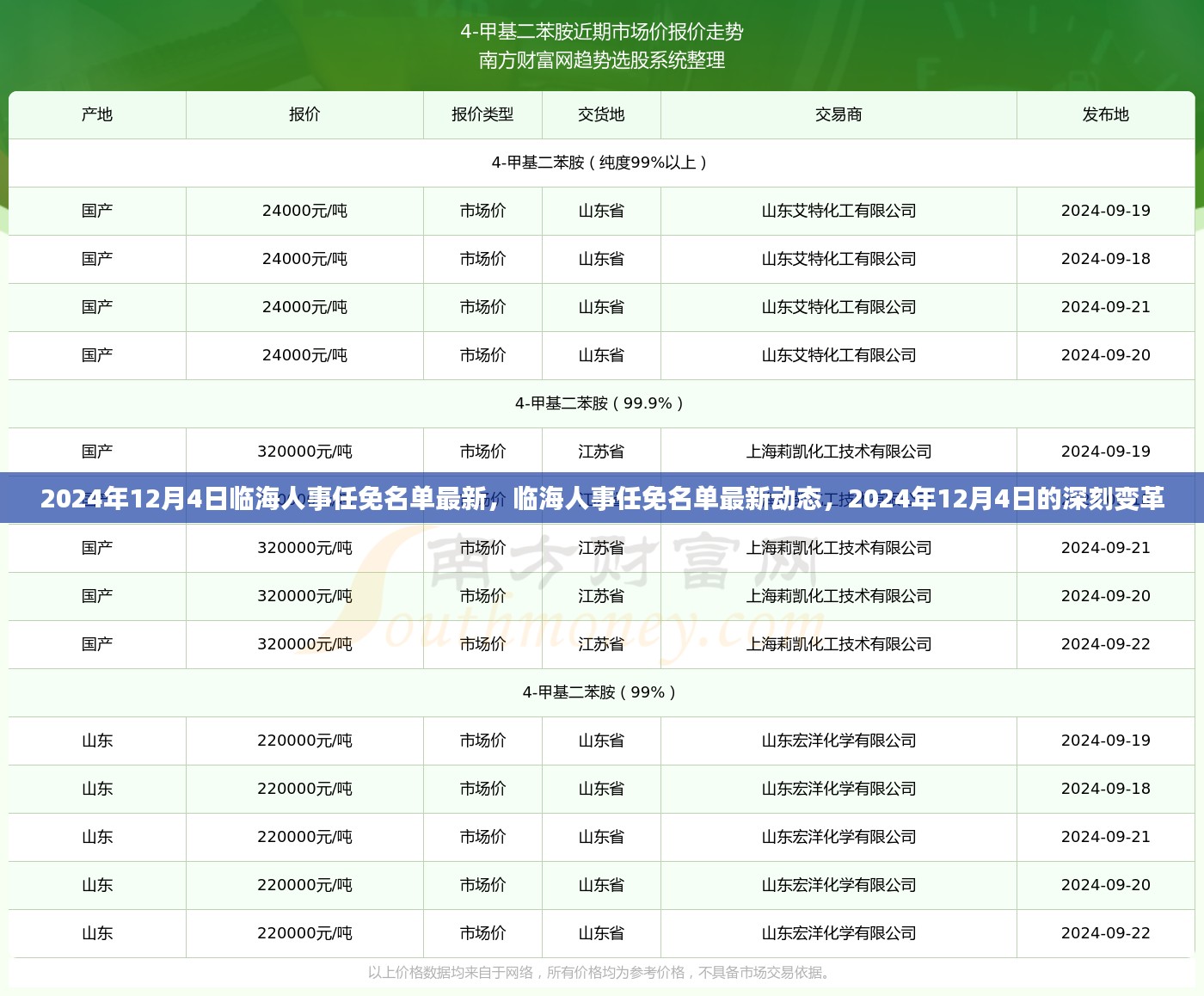Click 市场价 in the 山东艾特化工 2024-09-18 row
The image size is (1204, 996).
(x=482, y=259)
